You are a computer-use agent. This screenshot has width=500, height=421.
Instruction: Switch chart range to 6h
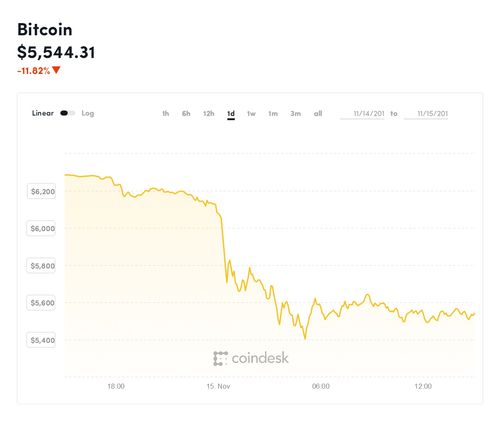click(186, 114)
